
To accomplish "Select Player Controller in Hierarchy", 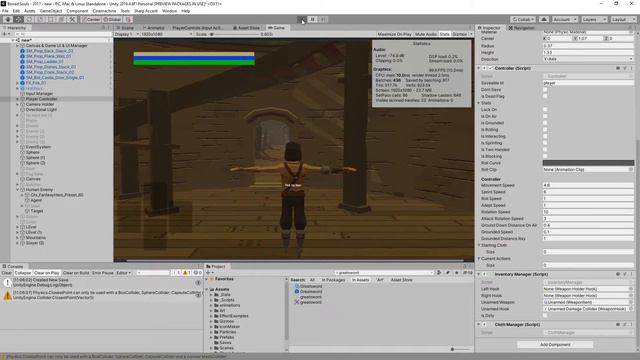I will [x=41, y=99].
